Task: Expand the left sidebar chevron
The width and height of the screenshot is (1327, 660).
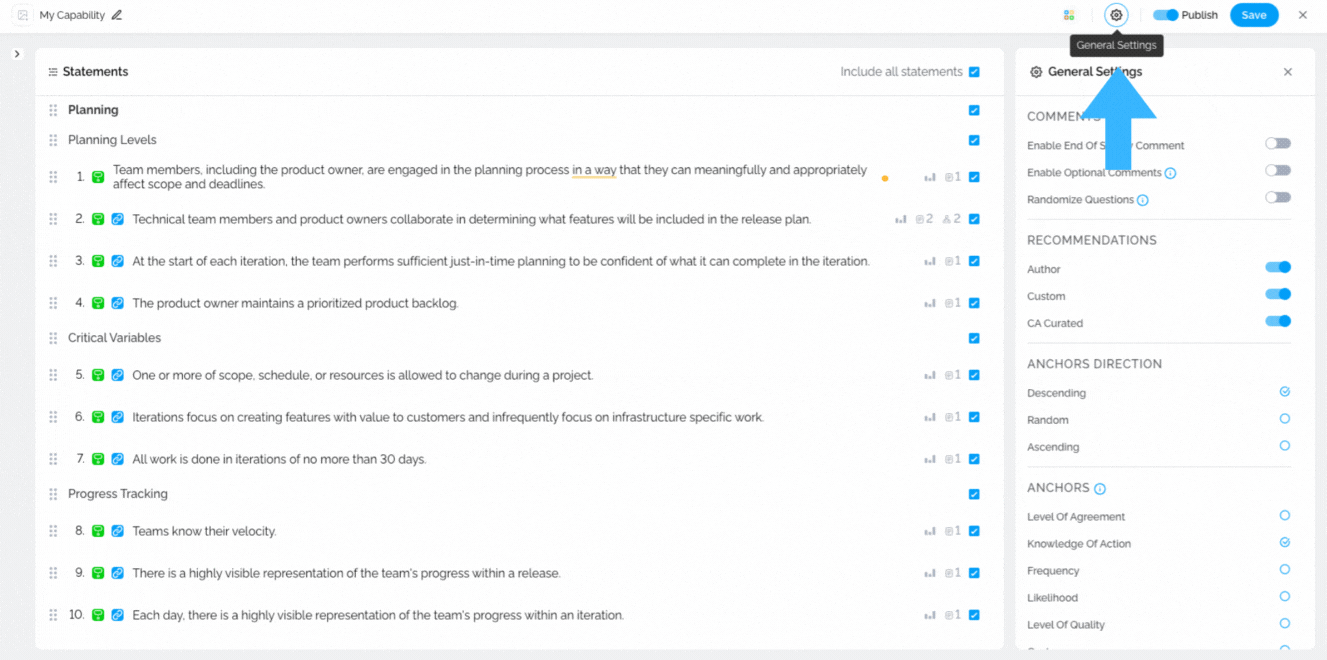Action: point(17,54)
